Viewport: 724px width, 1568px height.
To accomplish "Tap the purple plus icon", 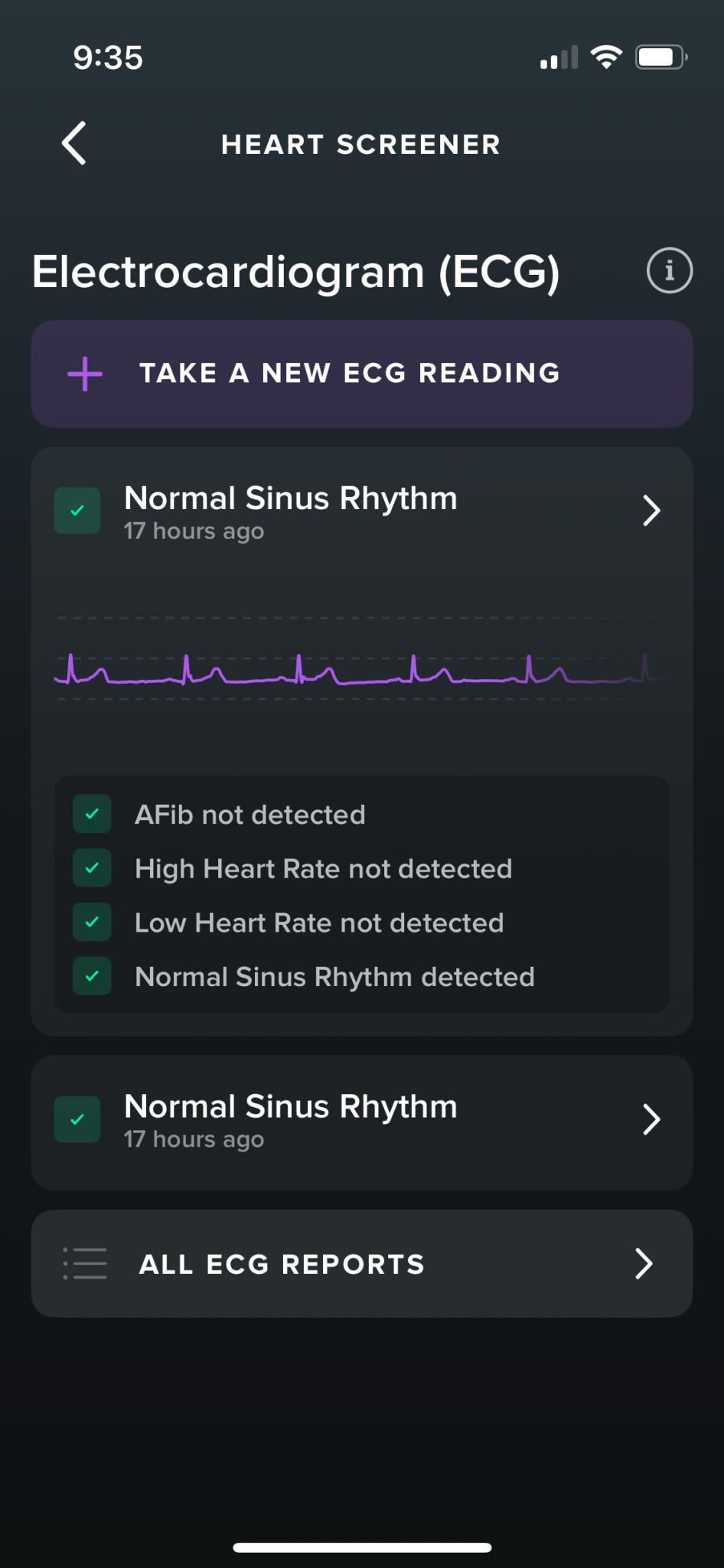I will click(x=85, y=374).
